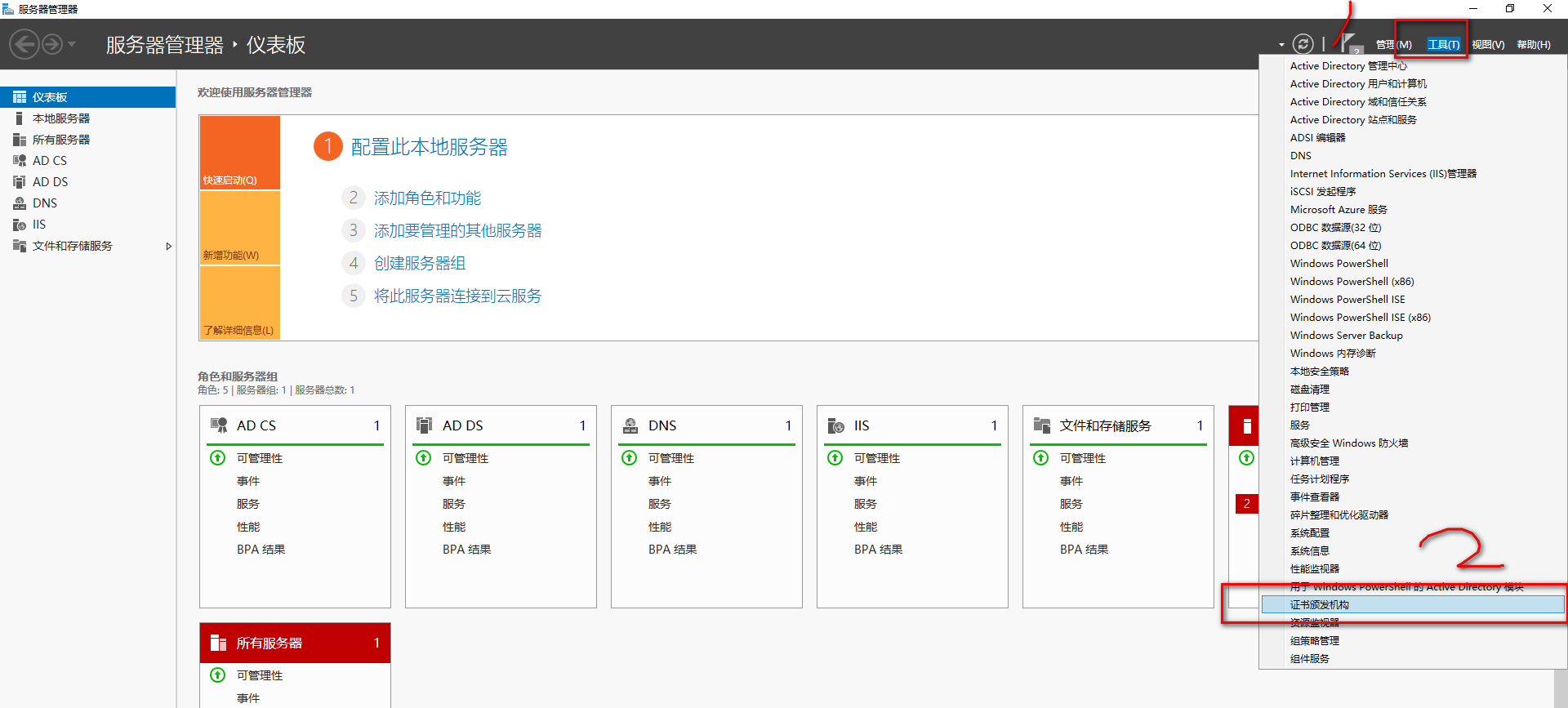Open 事件 in the AD CS tile
This screenshot has height=708, width=1568.
[248, 481]
